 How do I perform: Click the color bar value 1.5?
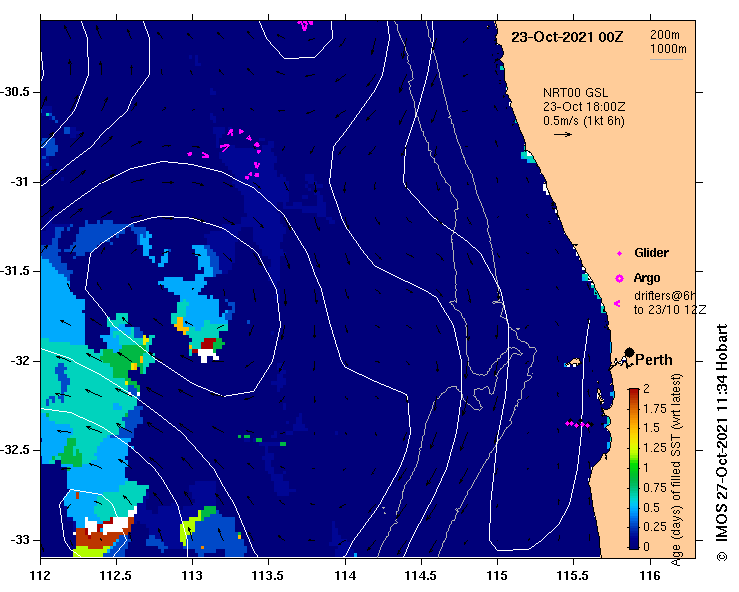click(x=651, y=428)
